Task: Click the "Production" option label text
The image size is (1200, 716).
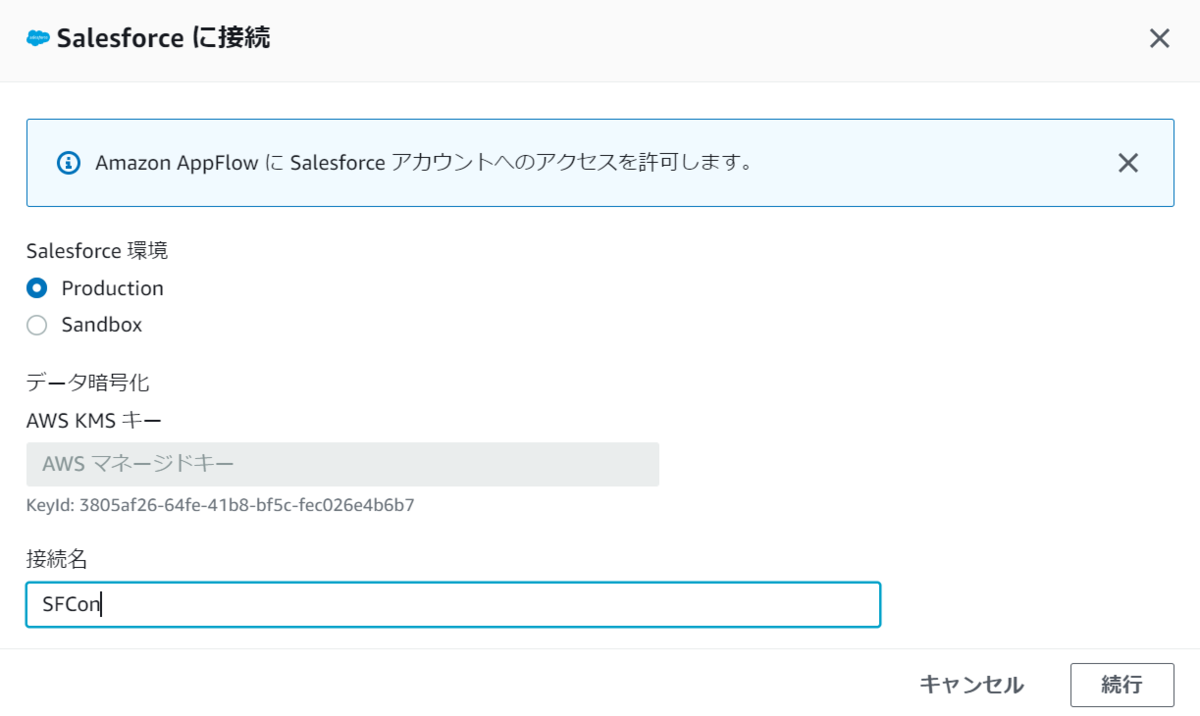Action: point(112,288)
